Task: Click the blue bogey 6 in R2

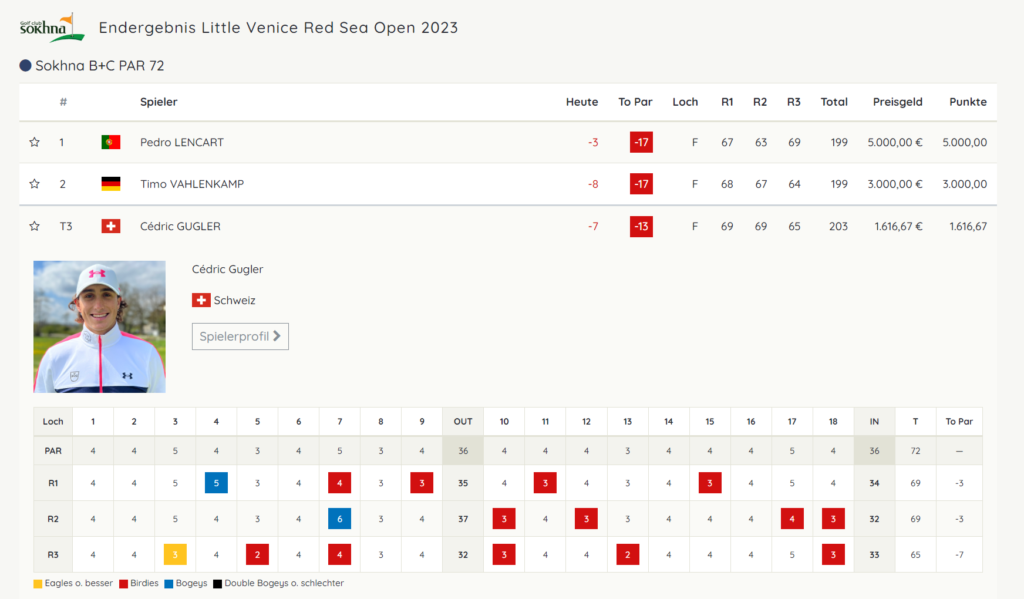Action: pyautogui.click(x=340, y=519)
